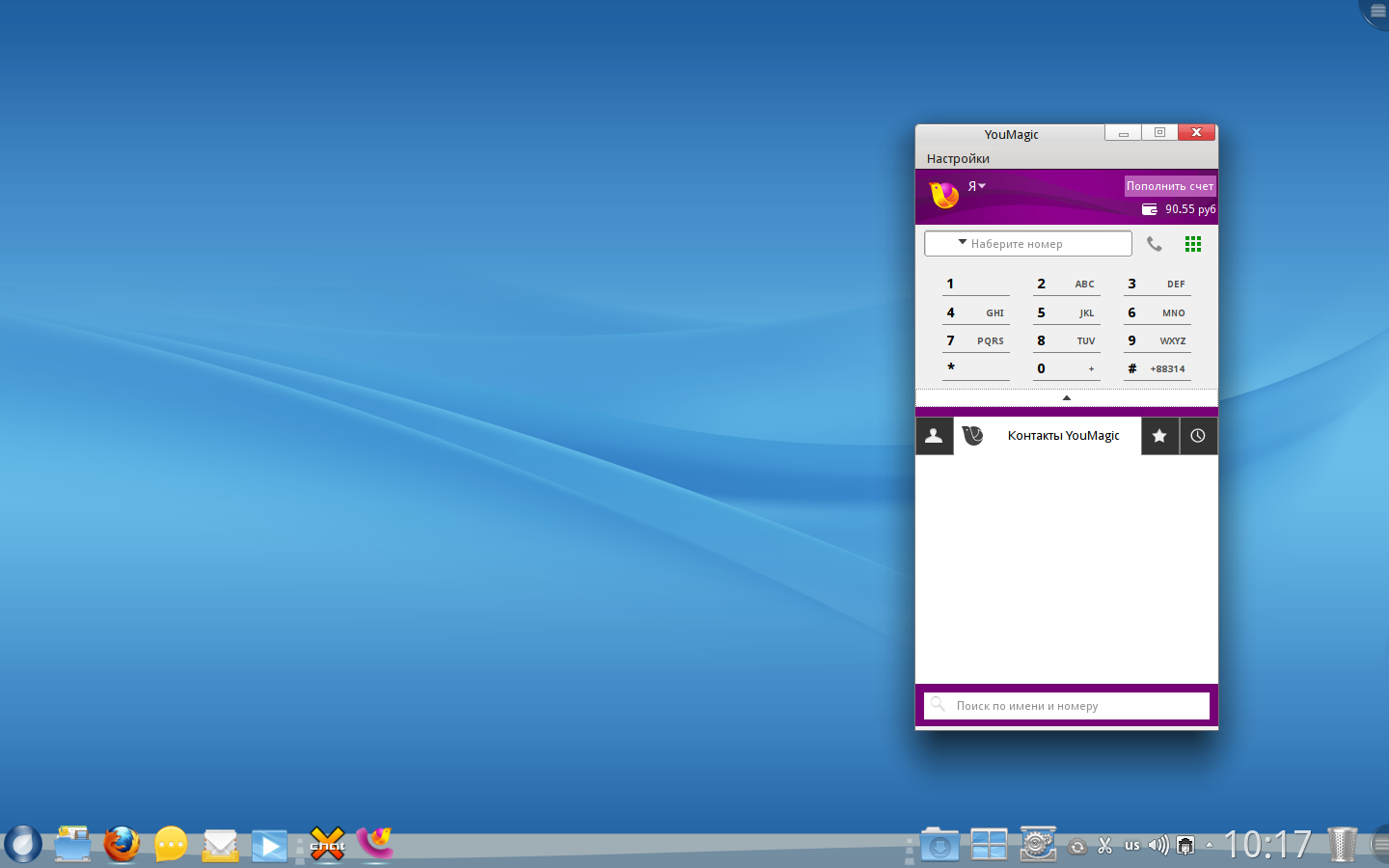The height and width of the screenshot is (868, 1389).
Task: Tap the hash +88314 key
Action: pyautogui.click(x=1157, y=368)
